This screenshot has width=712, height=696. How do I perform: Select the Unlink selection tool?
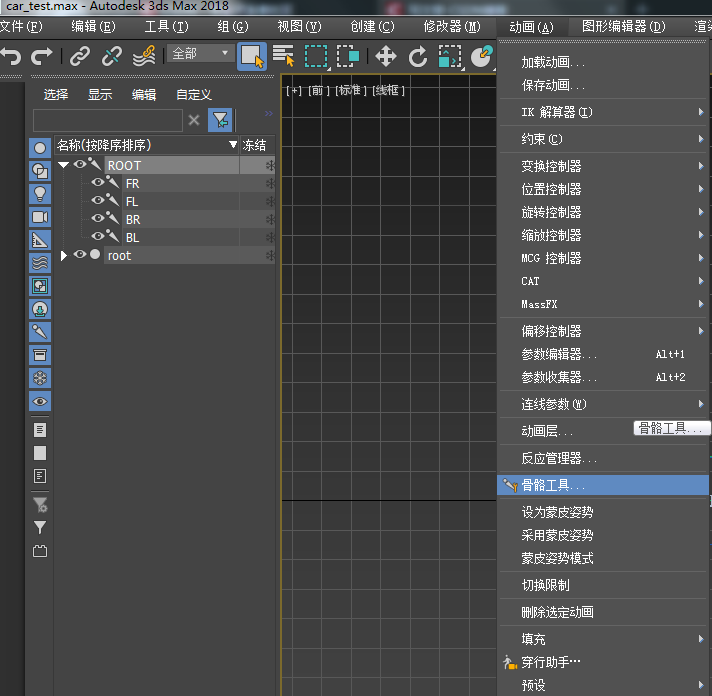point(112,56)
